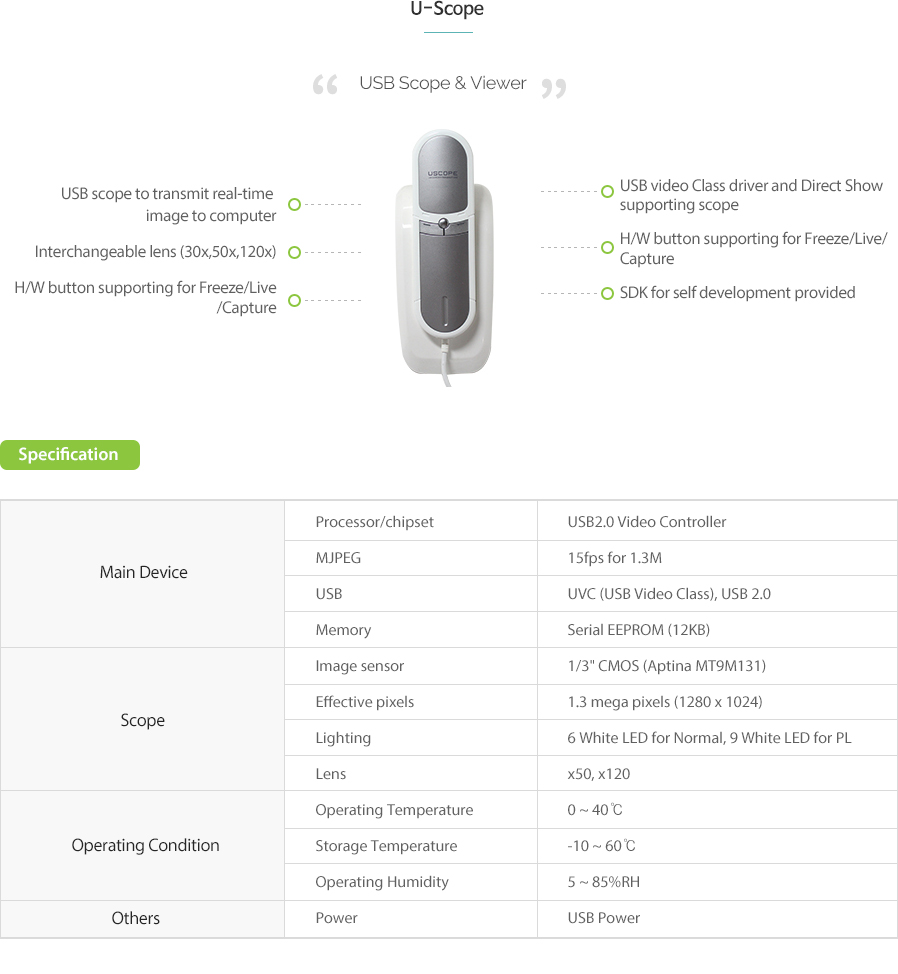Screen dimensions: 898x974
Task: Click the green bullet beside "USB scope to transmit real-time image"
Action: 294,204
